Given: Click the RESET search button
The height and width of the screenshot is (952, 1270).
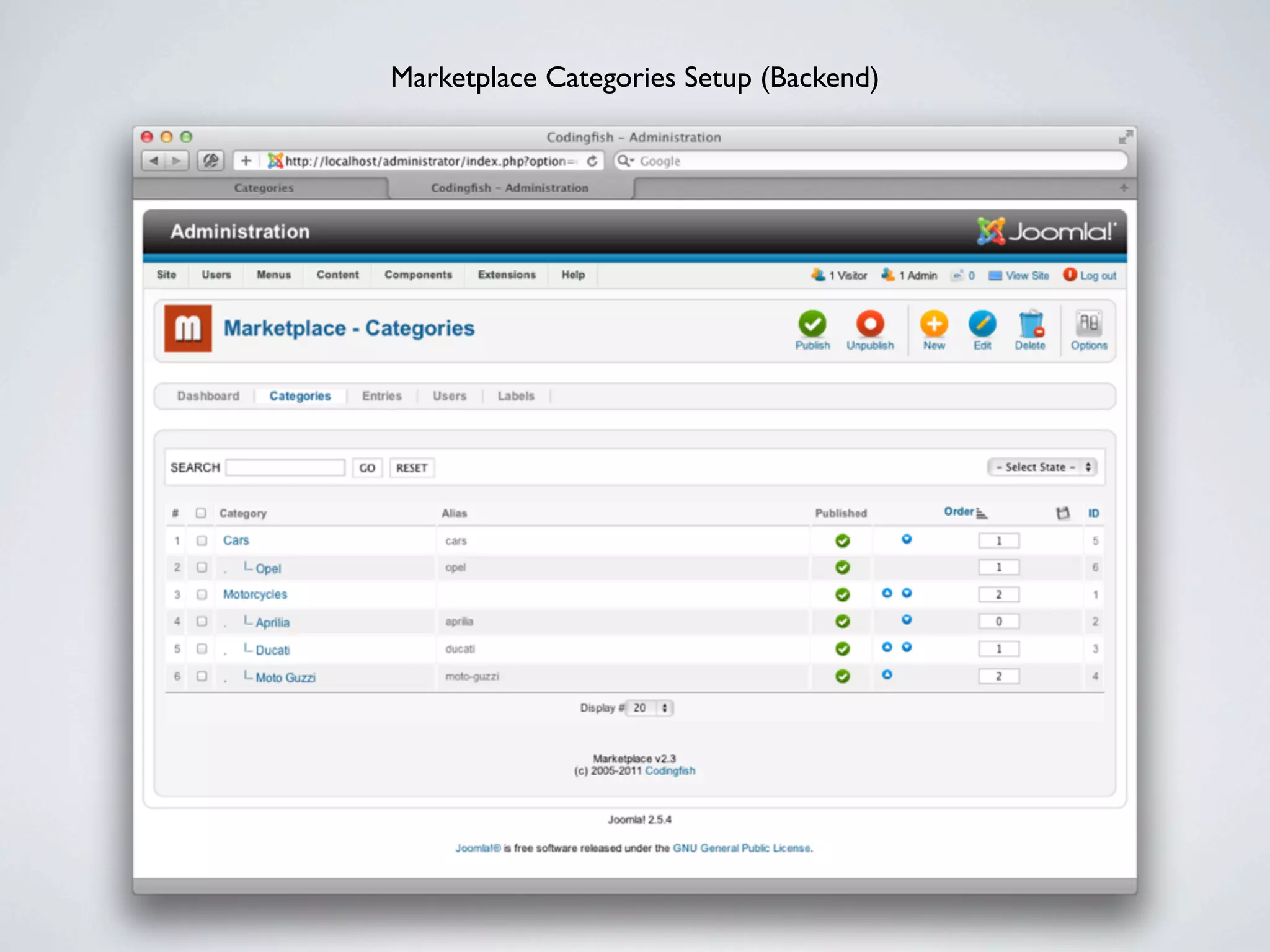Looking at the screenshot, I should tap(412, 468).
